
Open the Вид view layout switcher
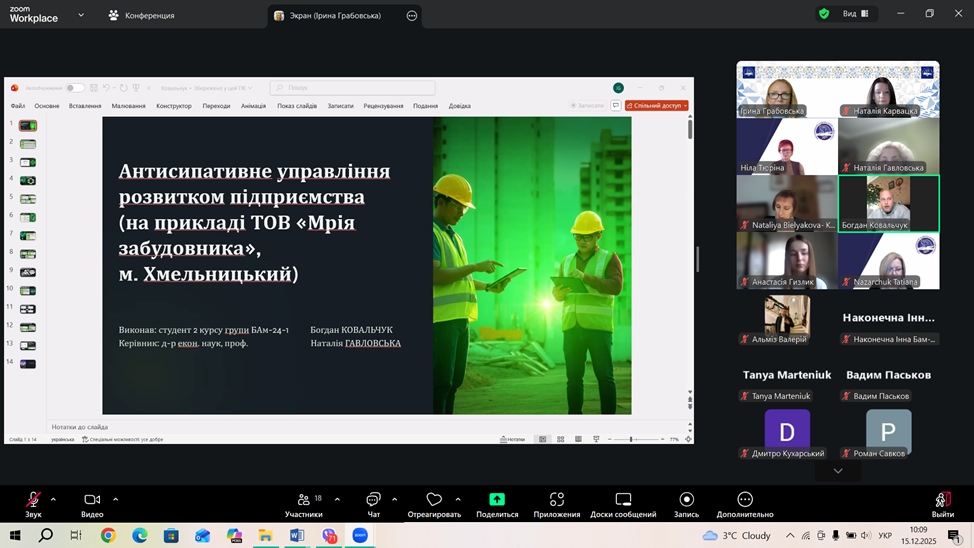tap(856, 14)
